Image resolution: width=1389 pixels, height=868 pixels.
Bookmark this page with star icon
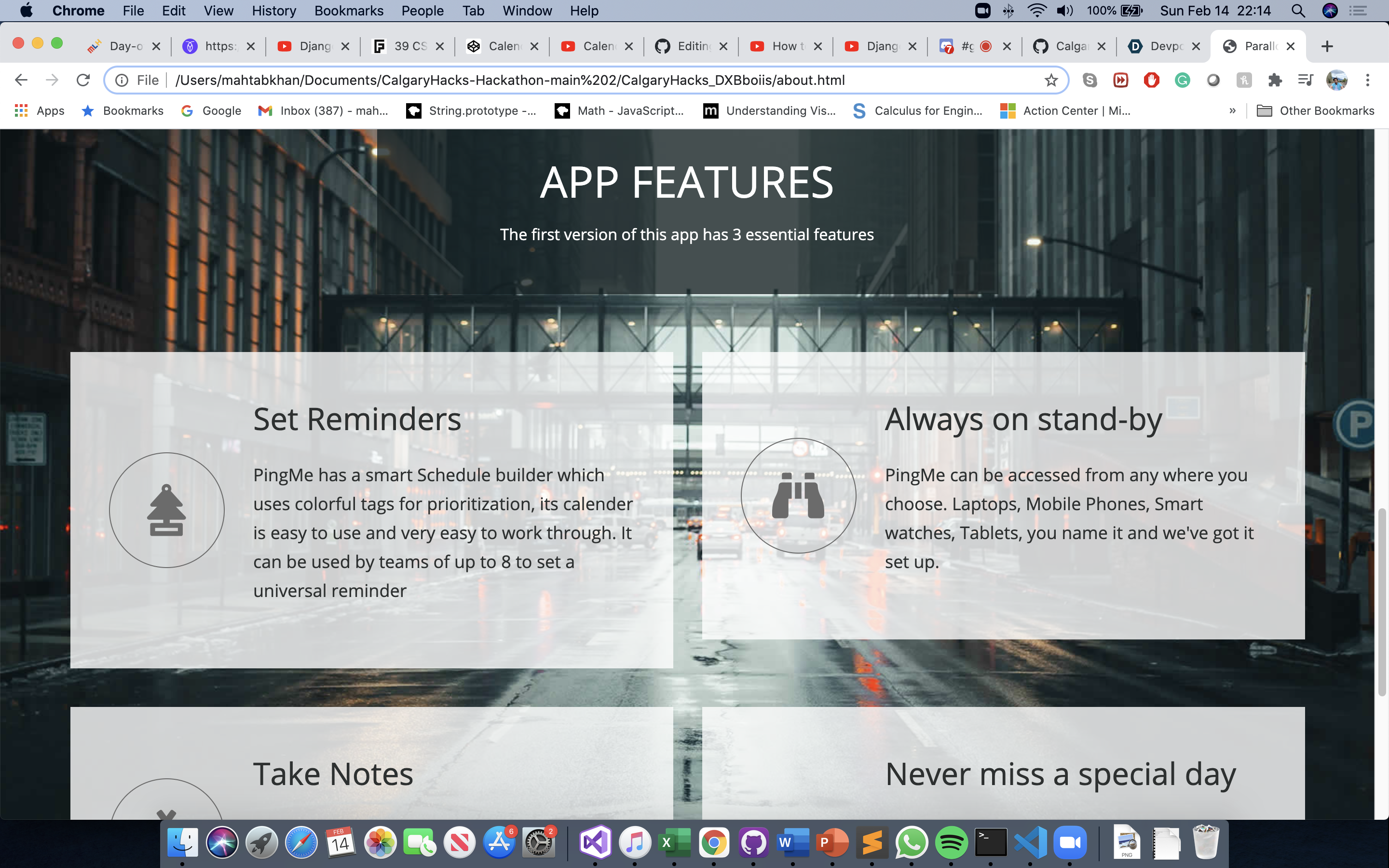(x=1051, y=81)
